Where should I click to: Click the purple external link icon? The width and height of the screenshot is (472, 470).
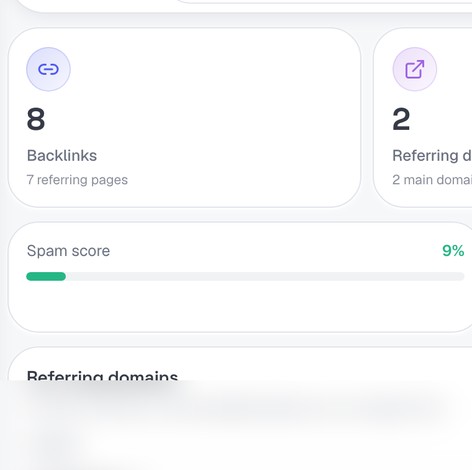415,69
